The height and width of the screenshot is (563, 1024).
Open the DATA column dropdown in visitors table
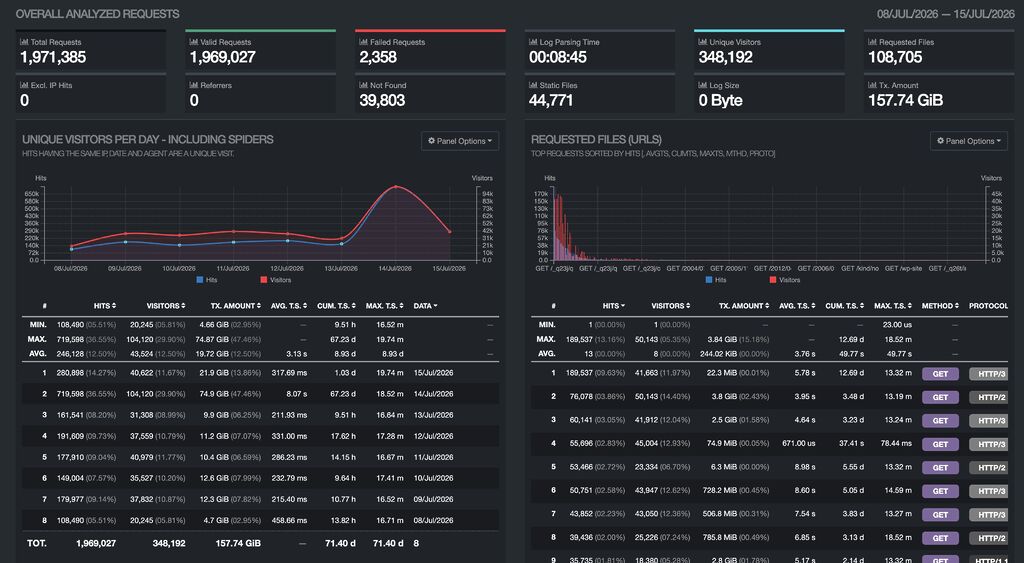[x=426, y=306]
